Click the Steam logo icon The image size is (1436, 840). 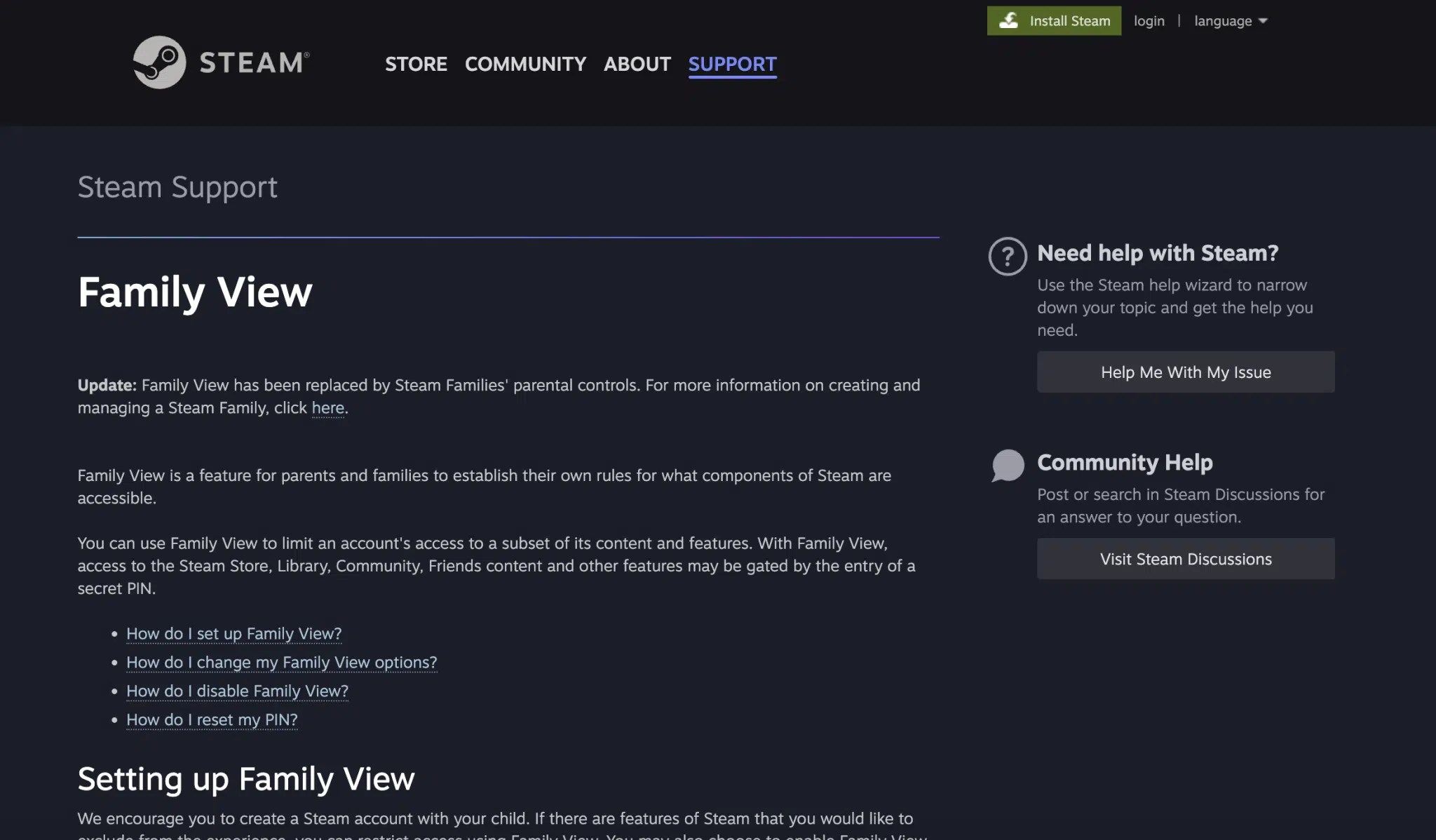point(159,62)
